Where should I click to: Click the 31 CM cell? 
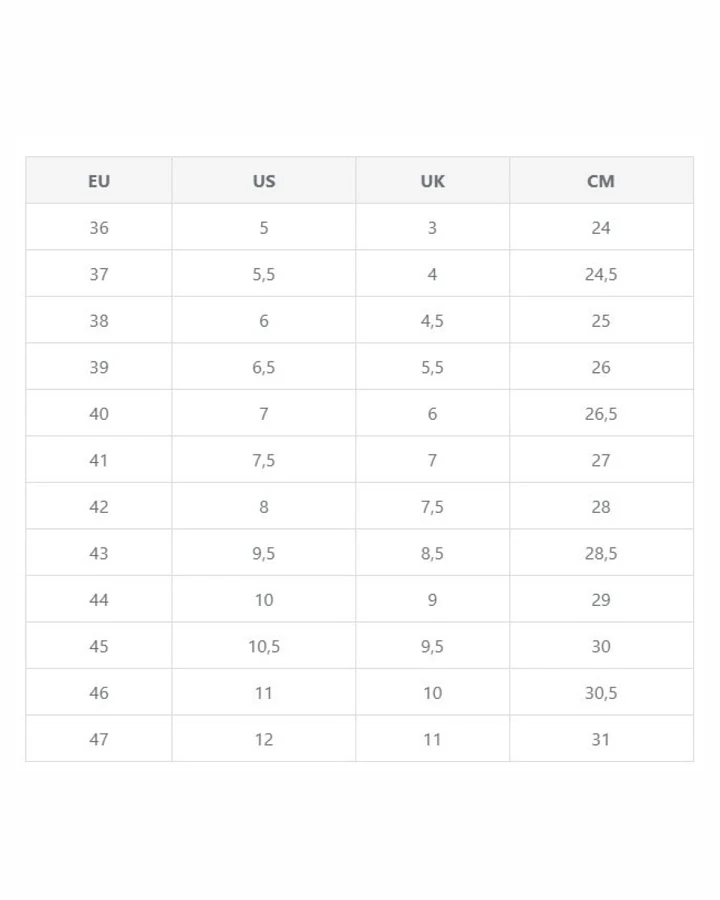coord(601,739)
